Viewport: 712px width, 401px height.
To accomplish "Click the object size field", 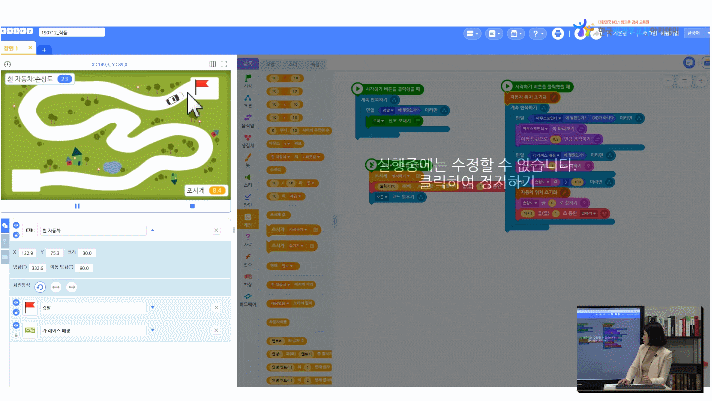I will coord(87,253).
